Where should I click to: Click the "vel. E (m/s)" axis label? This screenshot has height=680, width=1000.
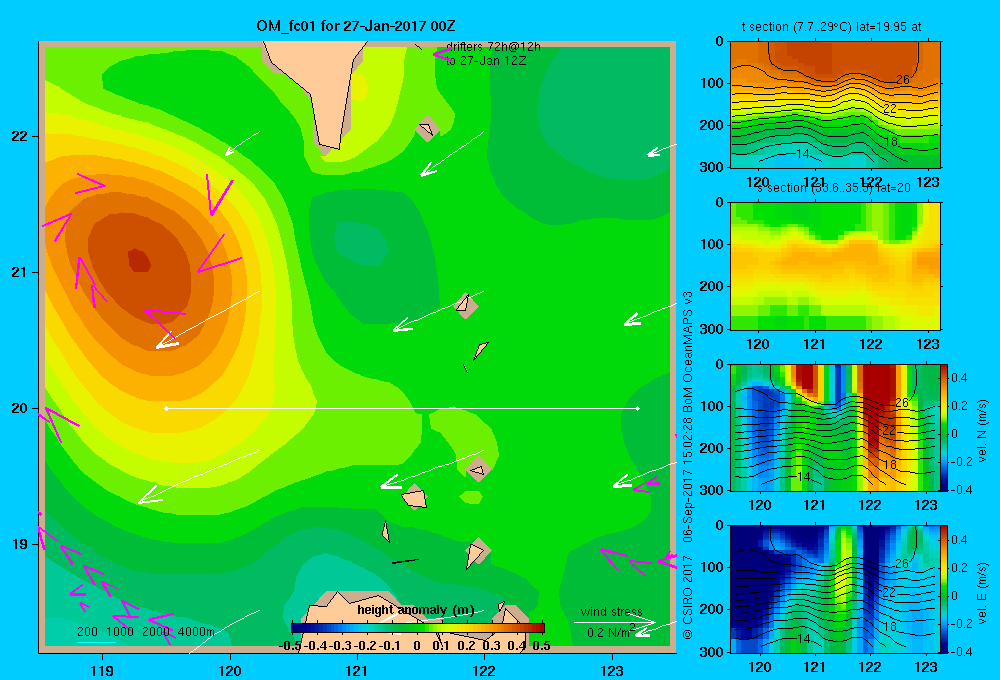pyautogui.click(x=982, y=592)
